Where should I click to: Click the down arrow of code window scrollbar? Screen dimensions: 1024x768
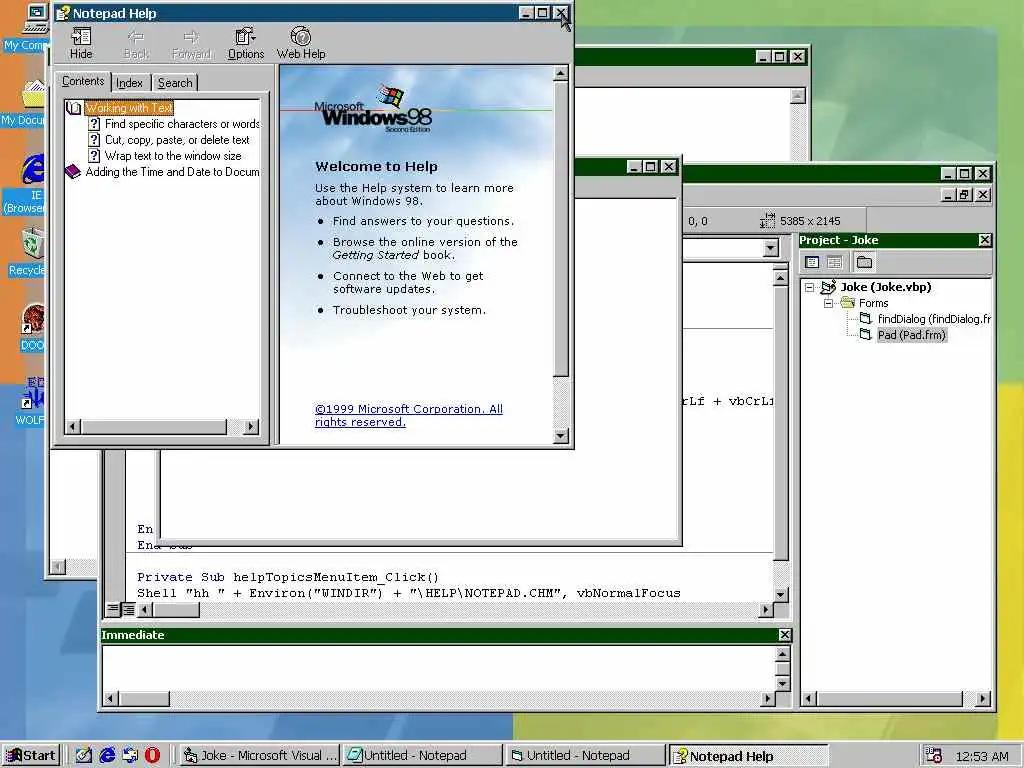pyautogui.click(x=780, y=594)
